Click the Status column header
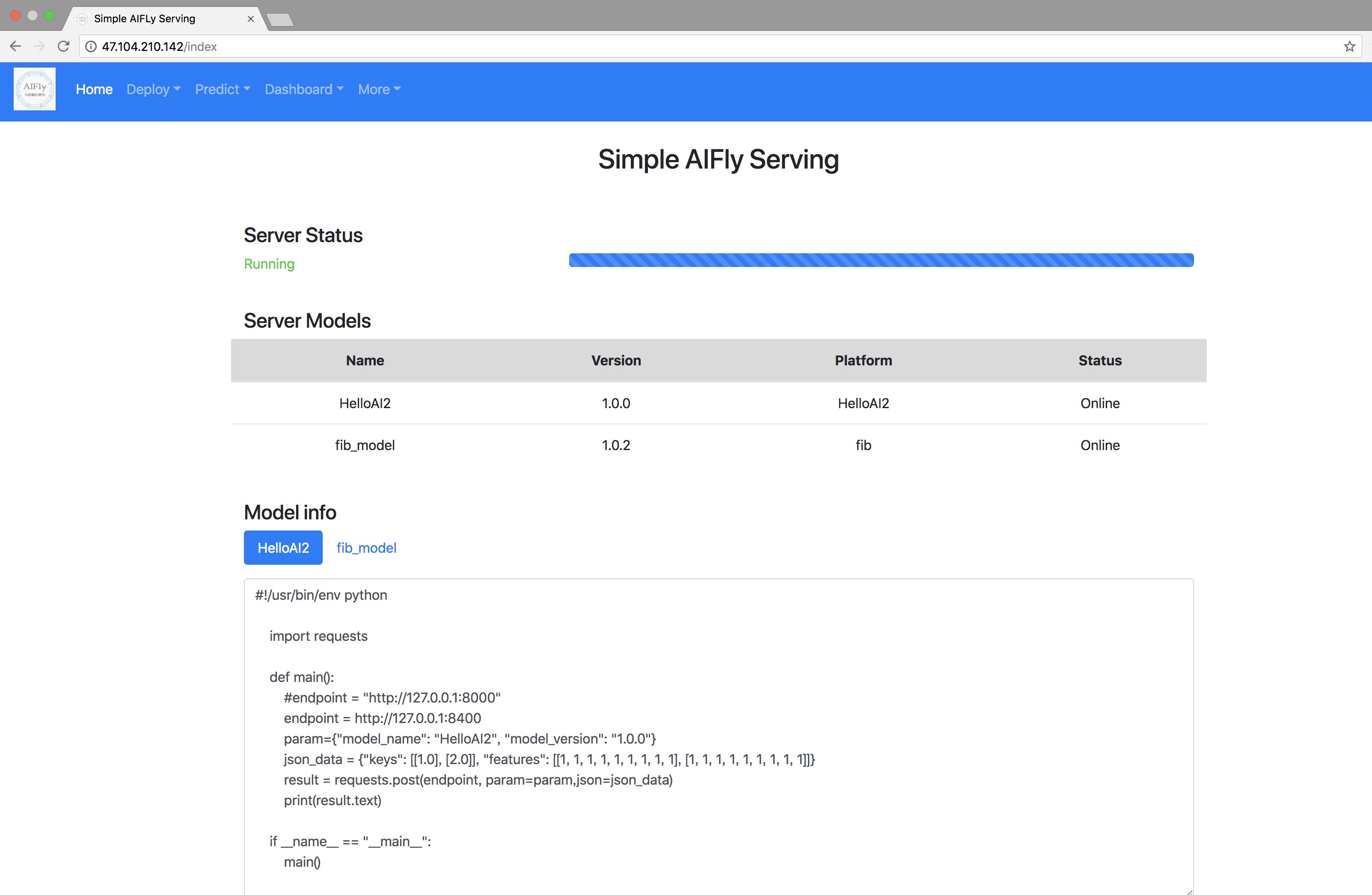The image size is (1372, 895). pyautogui.click(x=1099, y=361)
